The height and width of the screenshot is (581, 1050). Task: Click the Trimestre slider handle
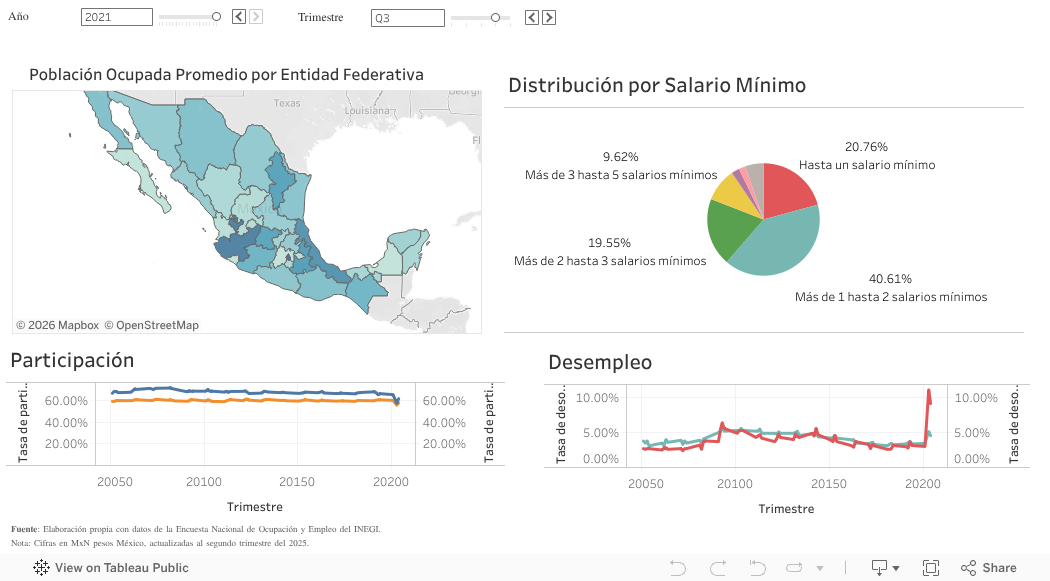tap(495, 18)
